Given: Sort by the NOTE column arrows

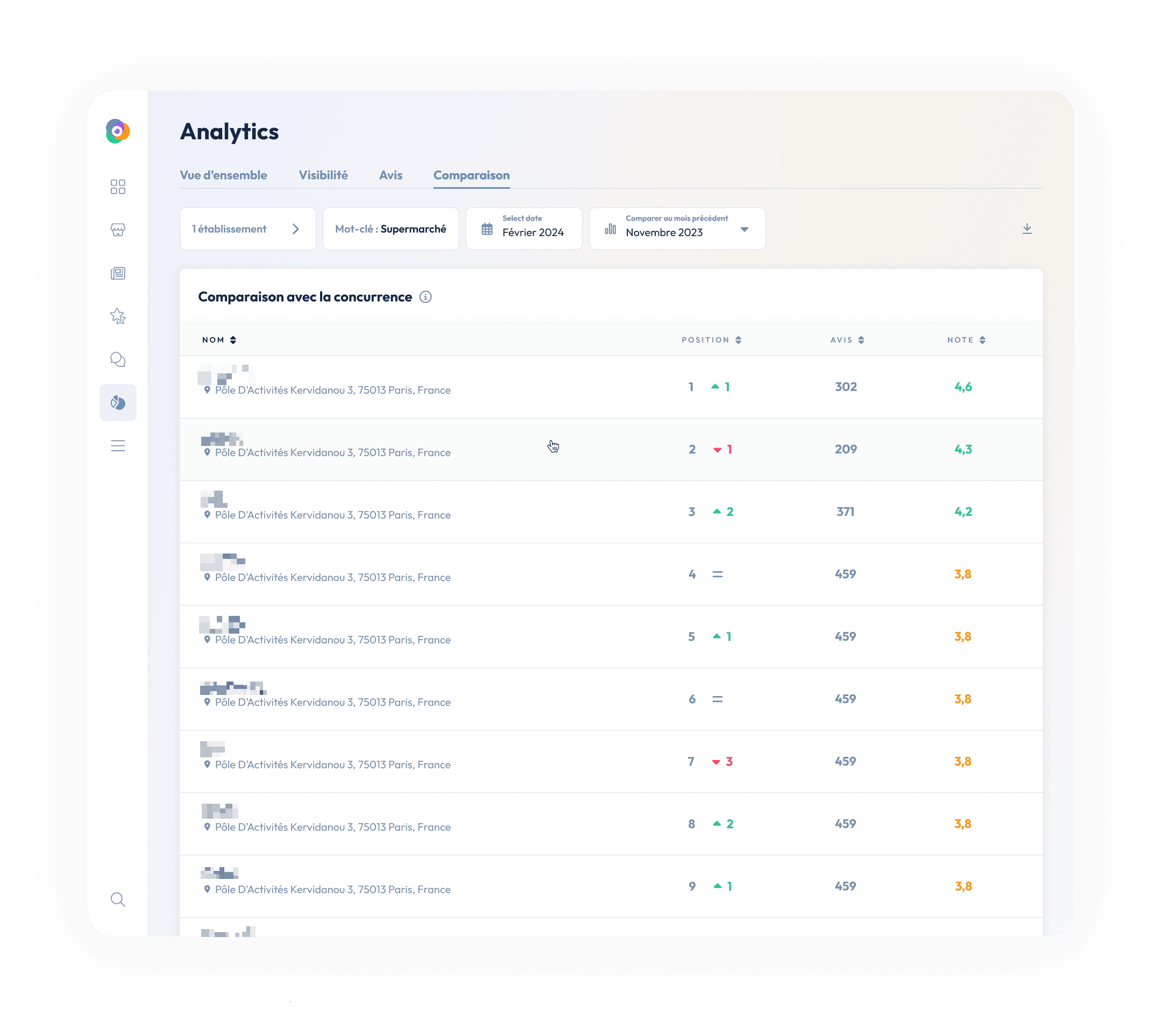Looking at the screenshot, I should 982,340.
